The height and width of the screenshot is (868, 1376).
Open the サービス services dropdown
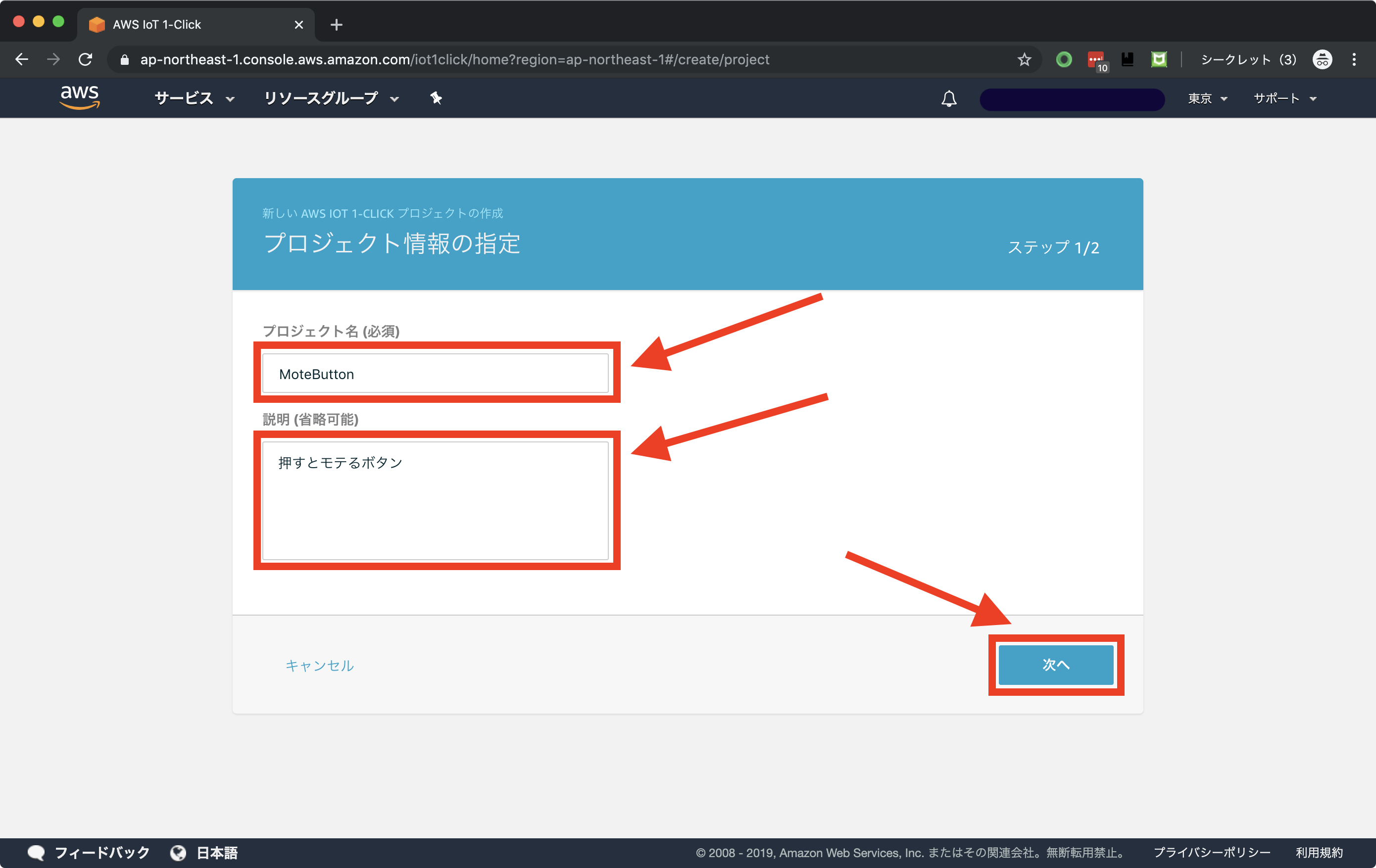pyautogui.click(x=195, y=98)
